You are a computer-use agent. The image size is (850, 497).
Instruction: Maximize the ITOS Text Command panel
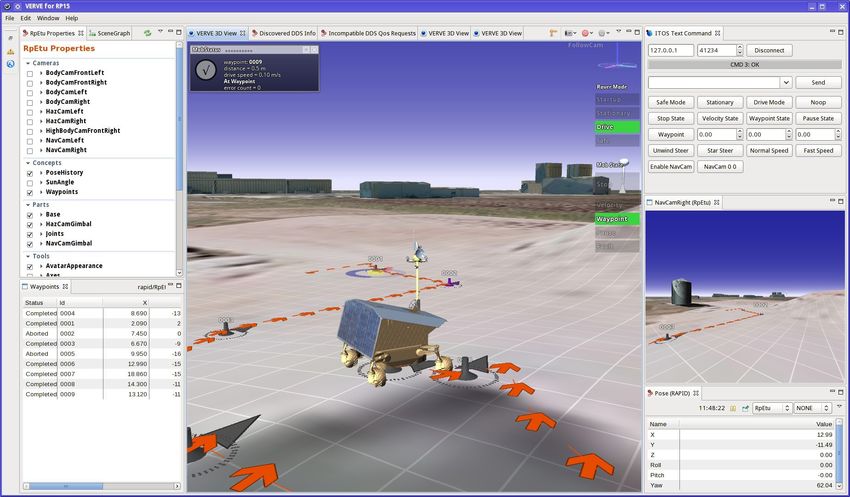pos(841,33)
